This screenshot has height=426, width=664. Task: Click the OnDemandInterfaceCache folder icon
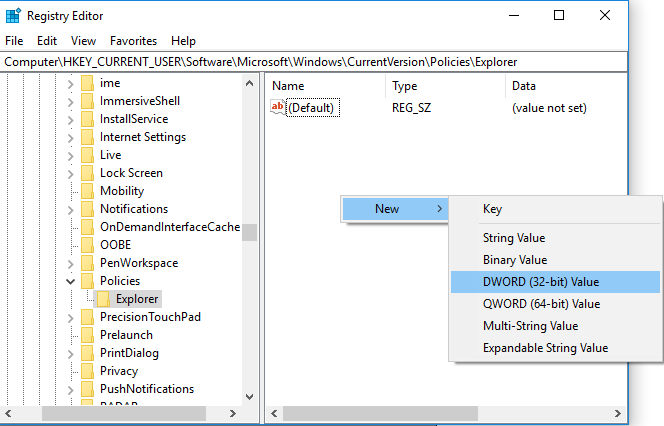(87, 227)
